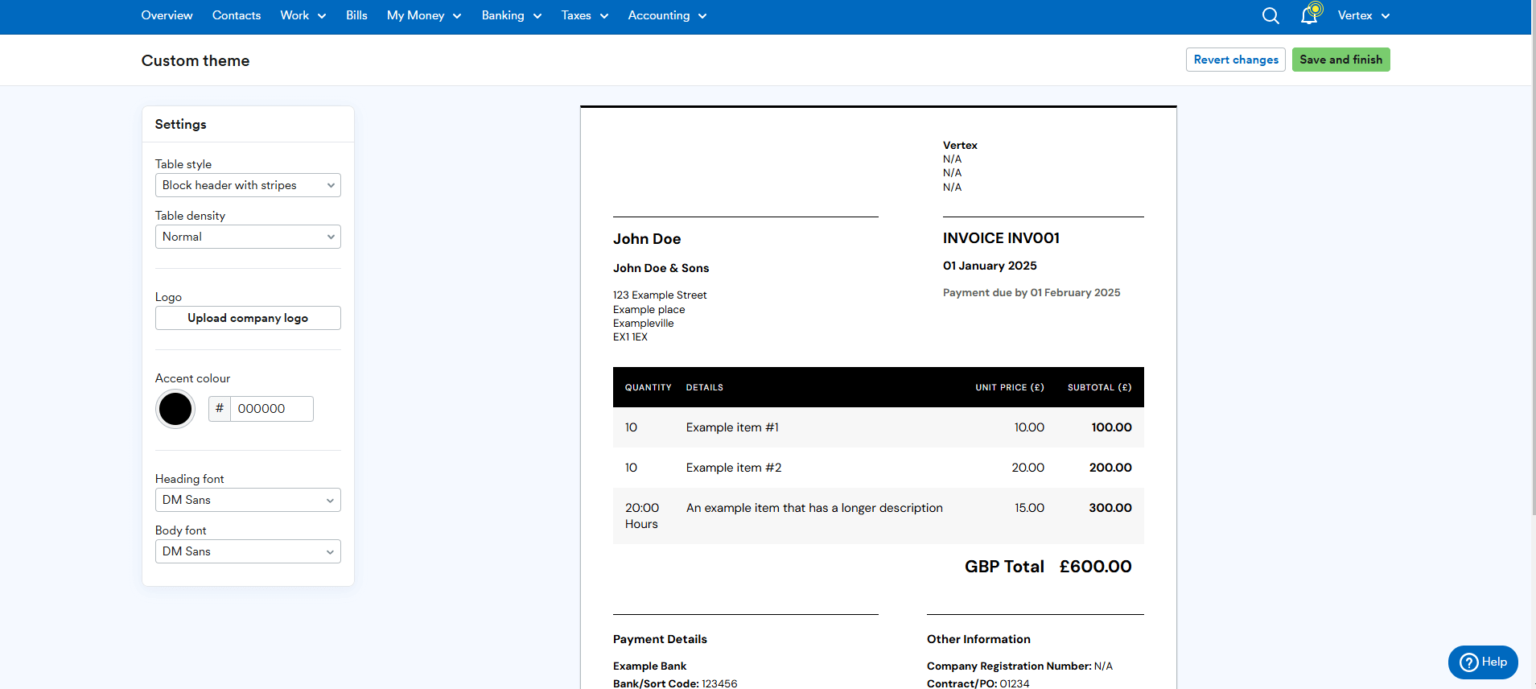Open the Banking menu
This screenshot has width=1536, height=689.
[511, 15]
